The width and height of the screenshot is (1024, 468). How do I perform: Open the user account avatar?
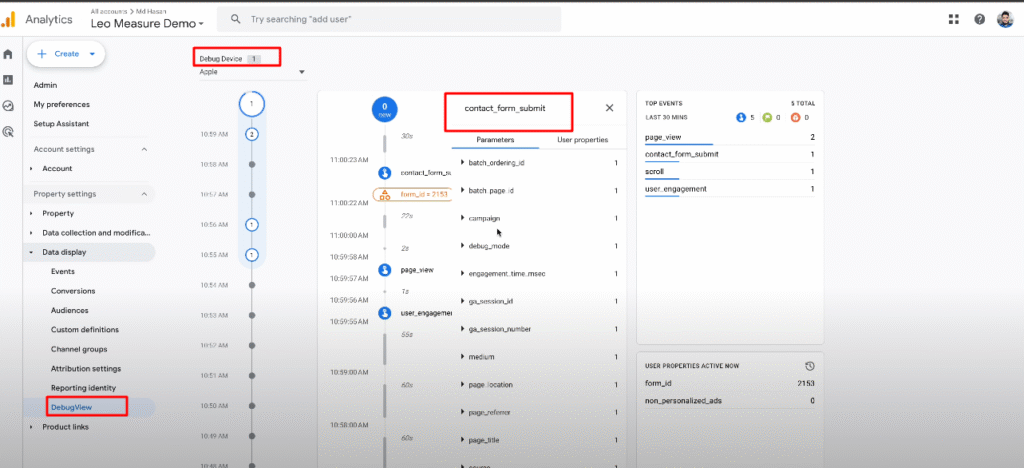pyautogui.click(x=1005, y=20)
